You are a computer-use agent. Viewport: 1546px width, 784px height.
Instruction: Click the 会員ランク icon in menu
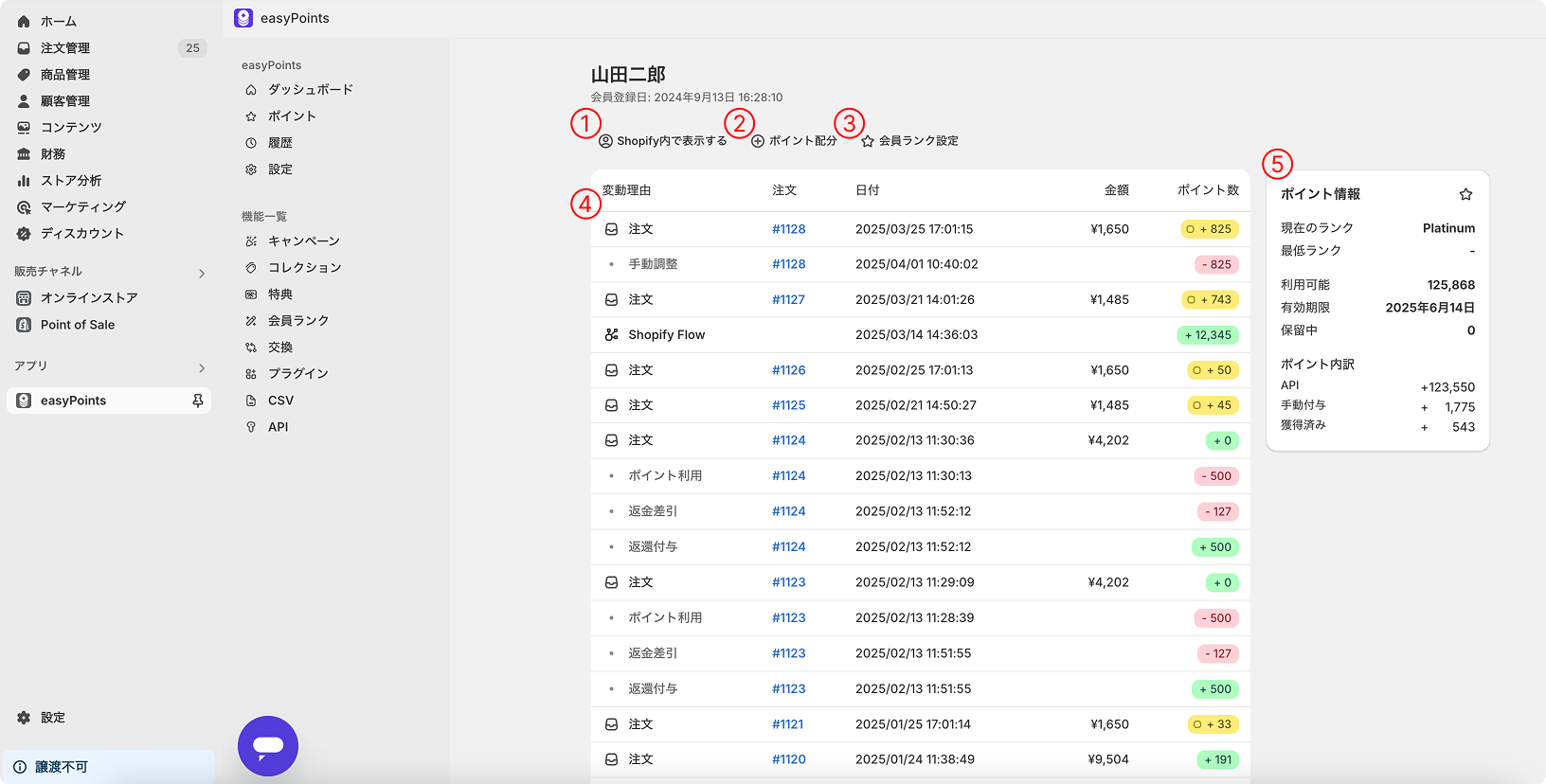click(251, 320)
